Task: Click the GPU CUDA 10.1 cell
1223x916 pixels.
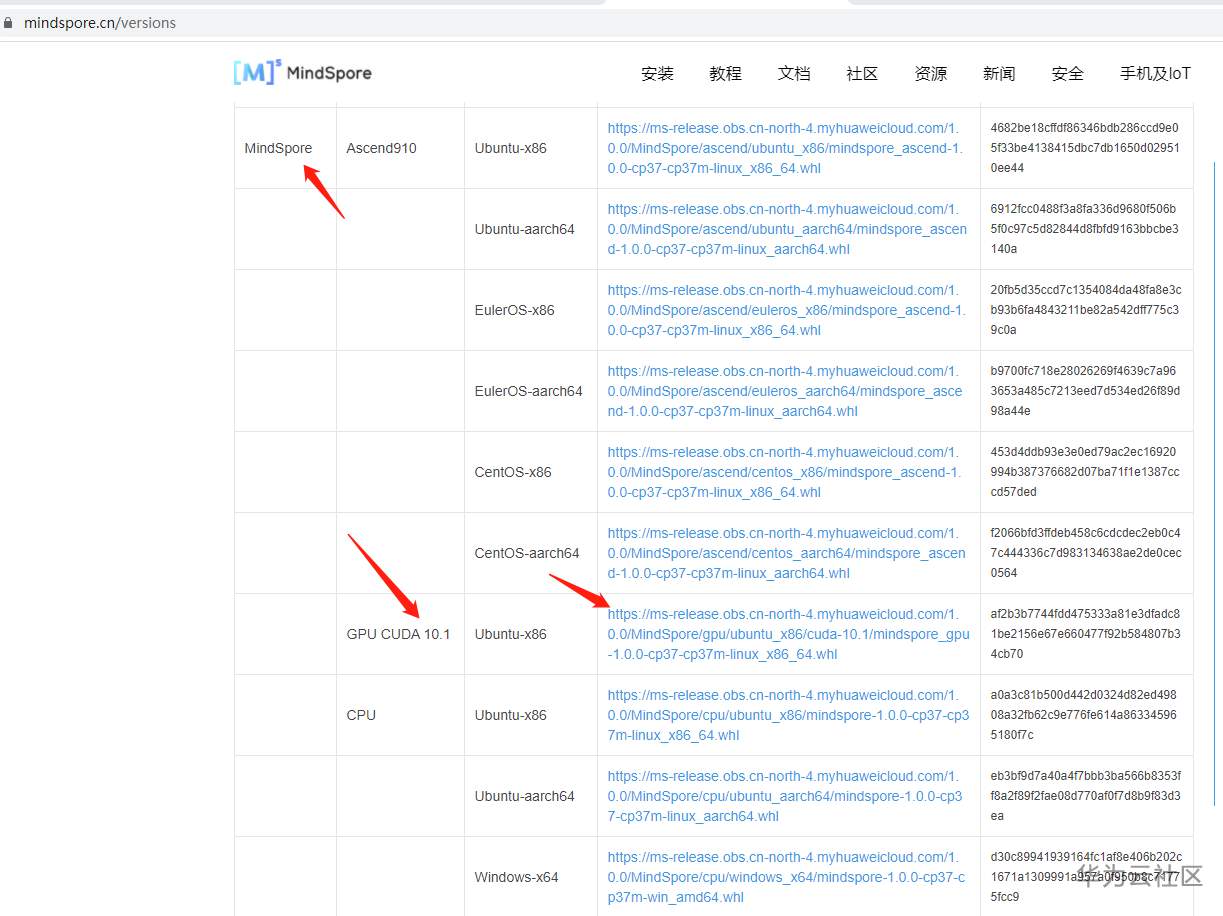Action: tap(398, 634)
